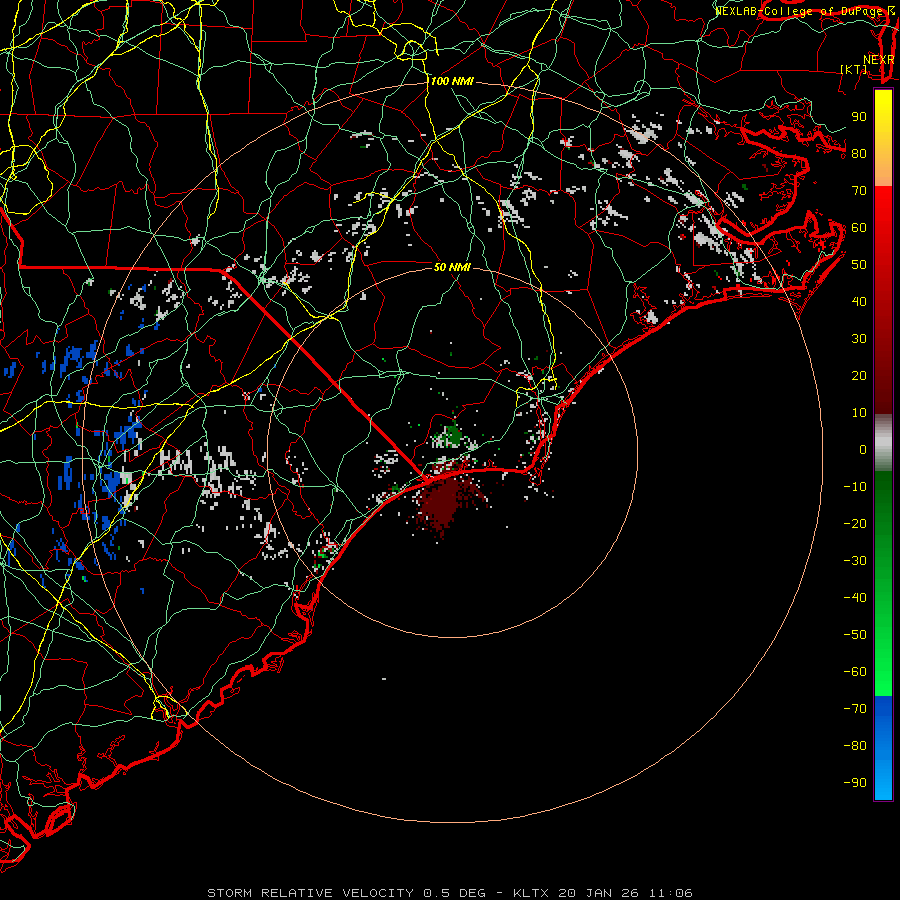Click the 20 value on velocity scale
900x900 pixels.
click(x=859, y=375)
